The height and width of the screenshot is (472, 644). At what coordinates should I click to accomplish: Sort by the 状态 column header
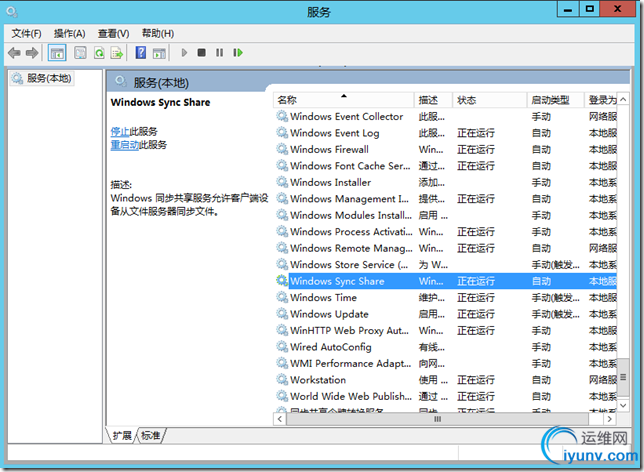coord(490,100)
